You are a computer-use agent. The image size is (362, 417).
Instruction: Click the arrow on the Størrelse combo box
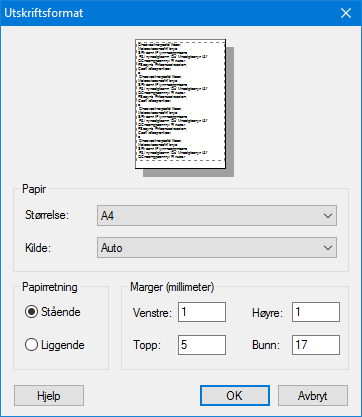pos(328,216)
